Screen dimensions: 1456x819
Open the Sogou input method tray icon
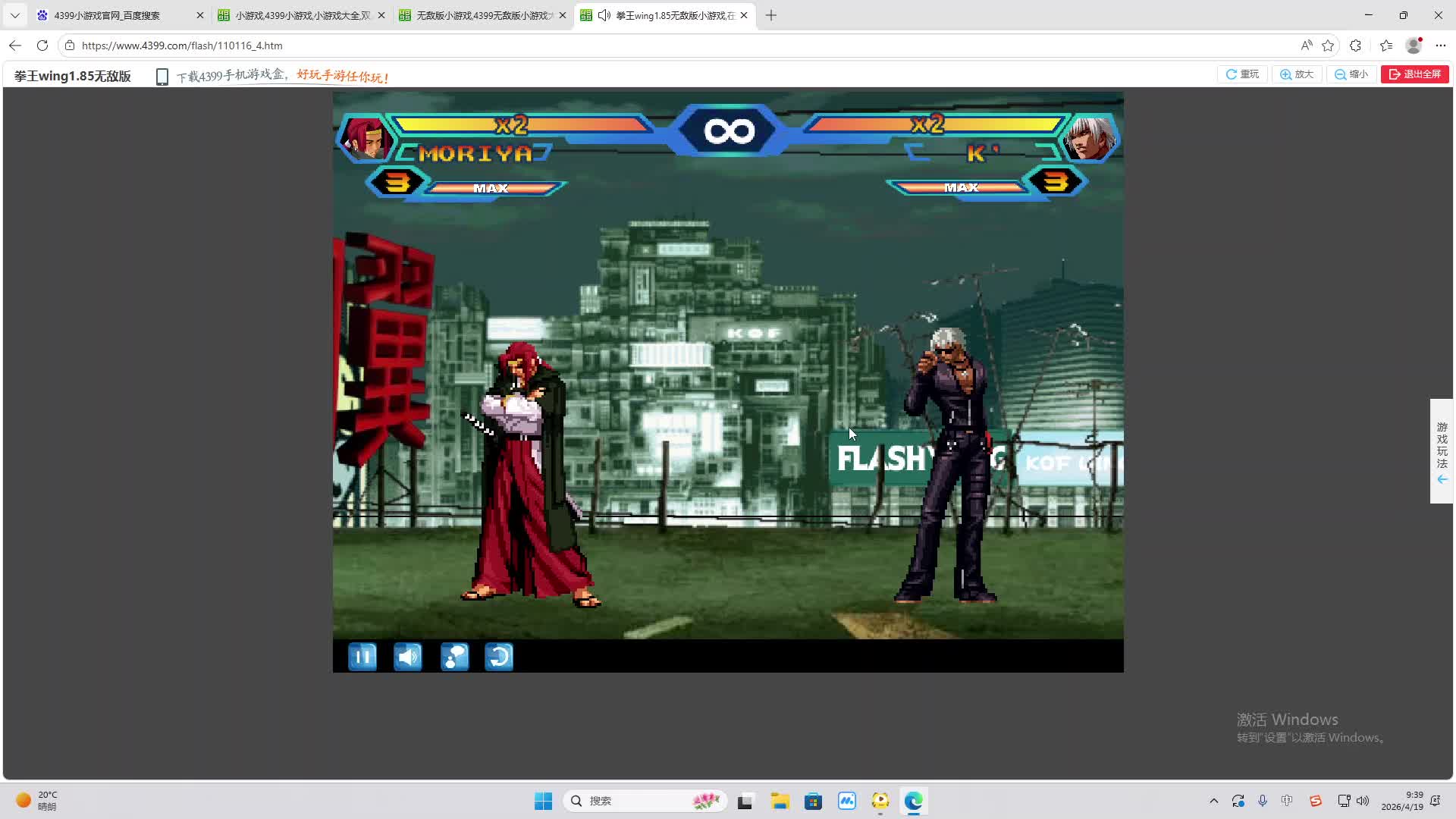coord(1316,801)
